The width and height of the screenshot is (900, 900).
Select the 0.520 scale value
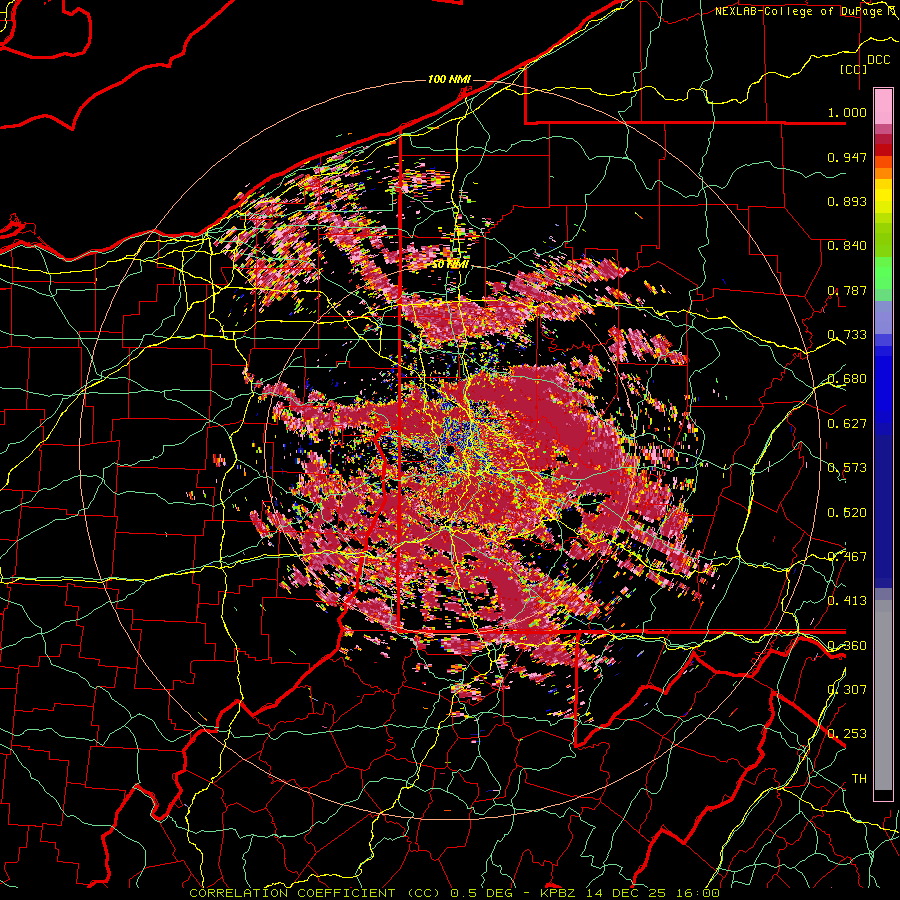[847, 513]
